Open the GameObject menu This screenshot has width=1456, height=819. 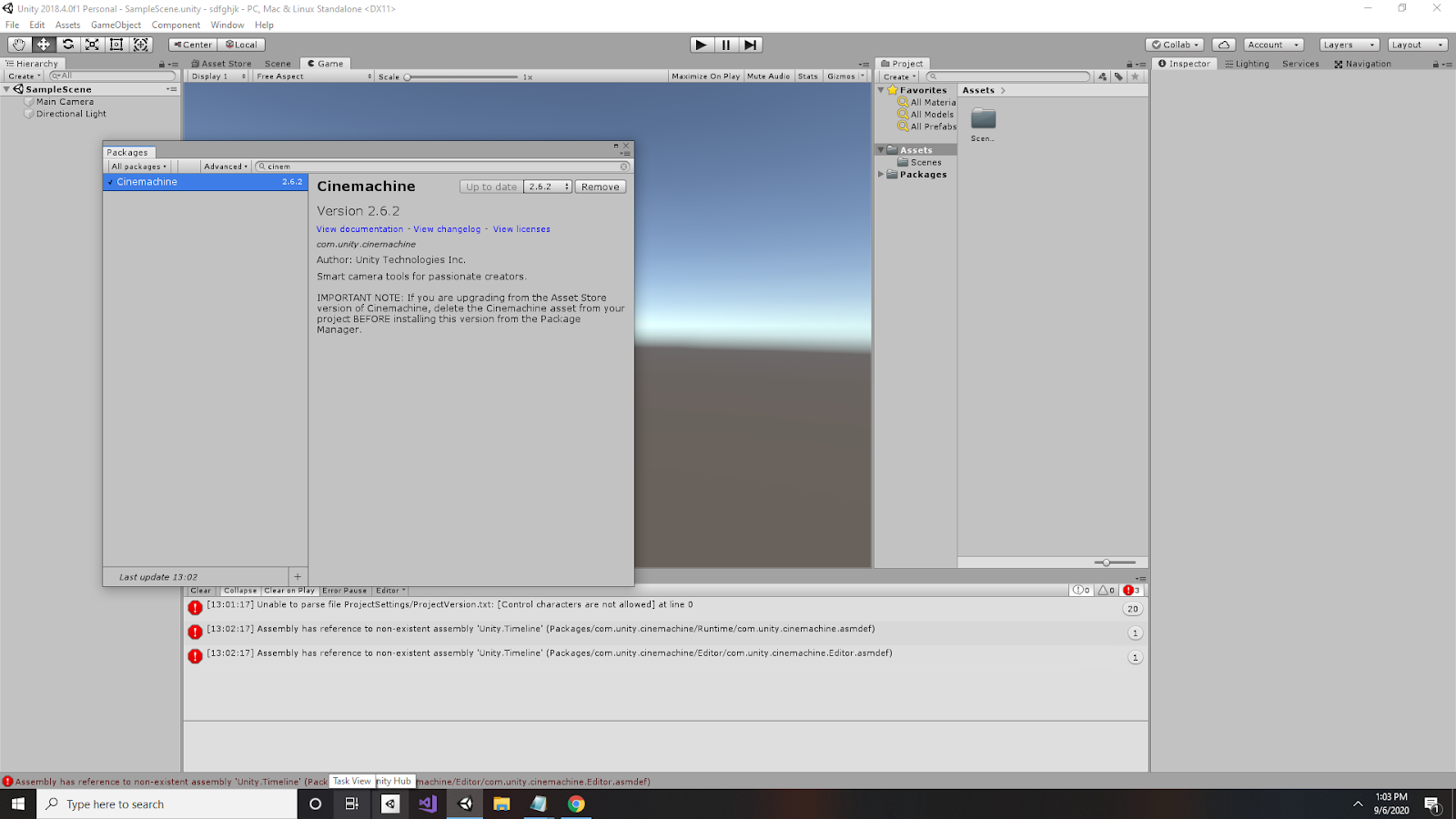pos(116,25)
